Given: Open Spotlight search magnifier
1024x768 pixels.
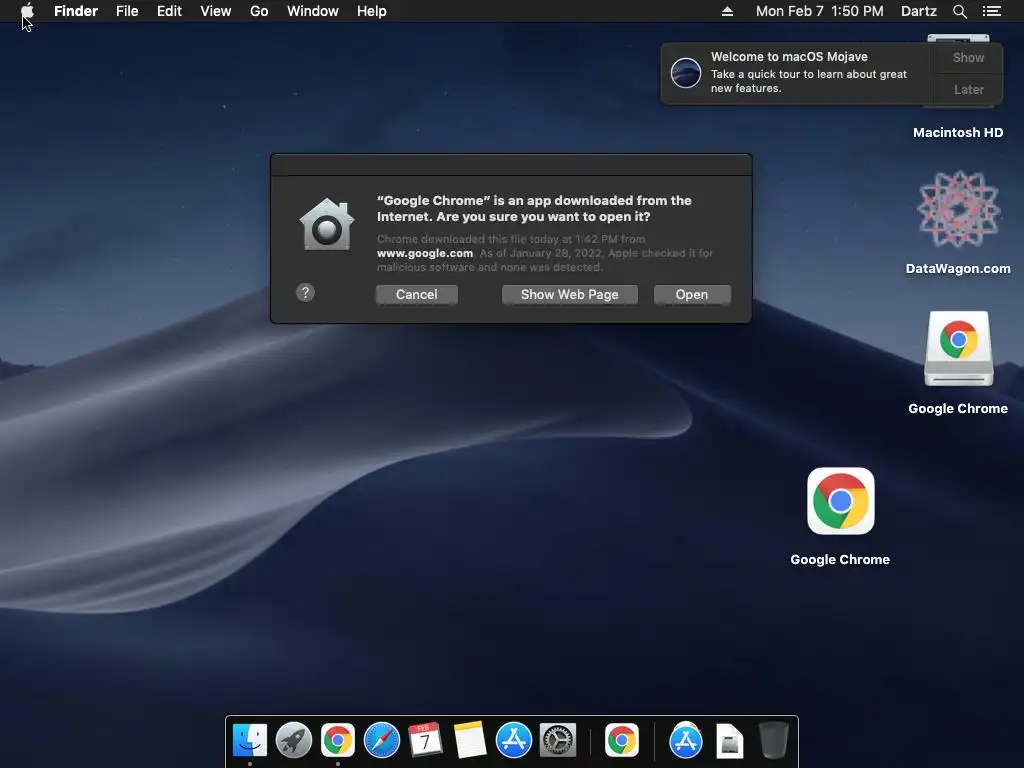Looking at the screenshot, I should click(x=959, y=11).
